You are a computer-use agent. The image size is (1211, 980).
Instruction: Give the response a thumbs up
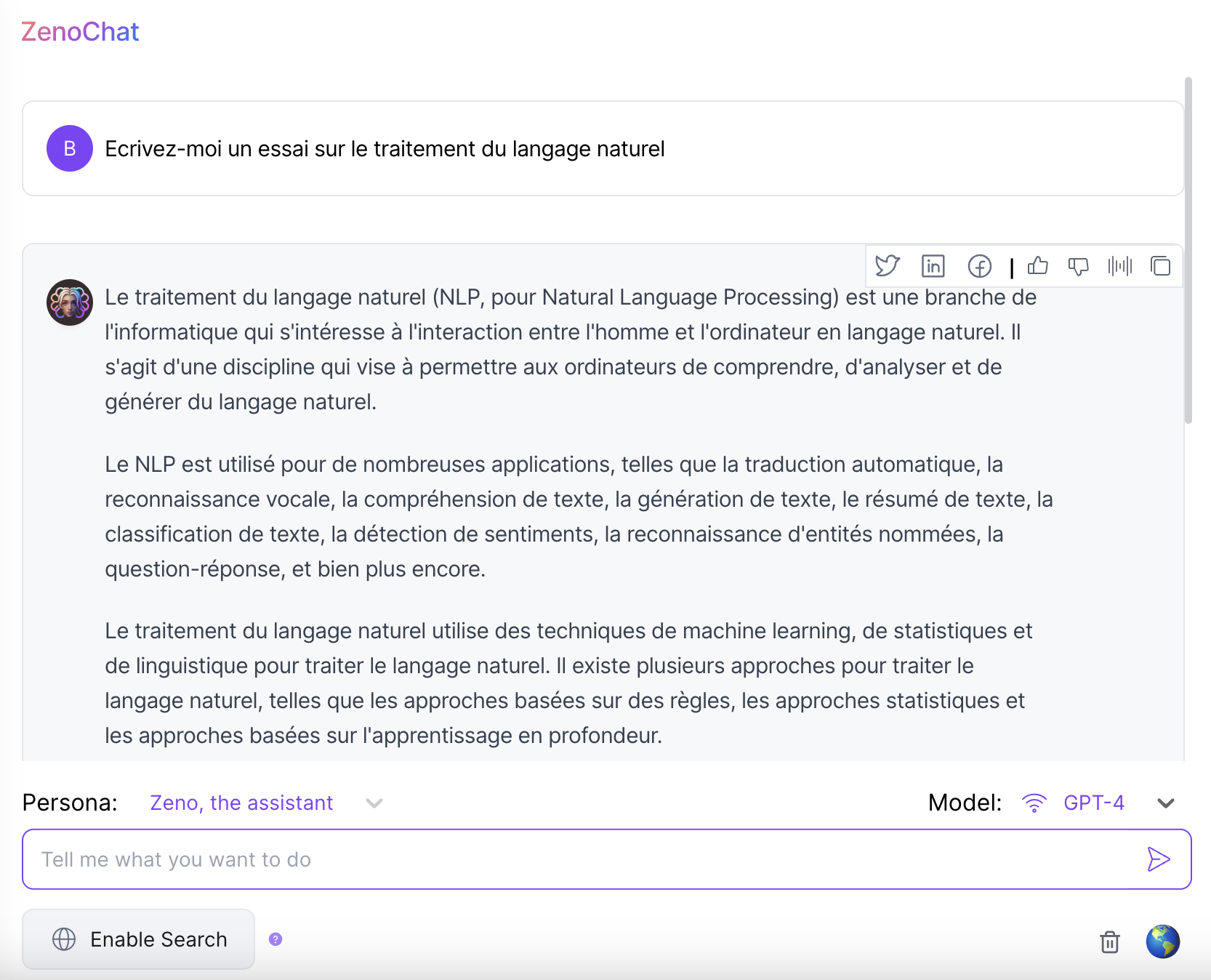tap(1037, 266)
